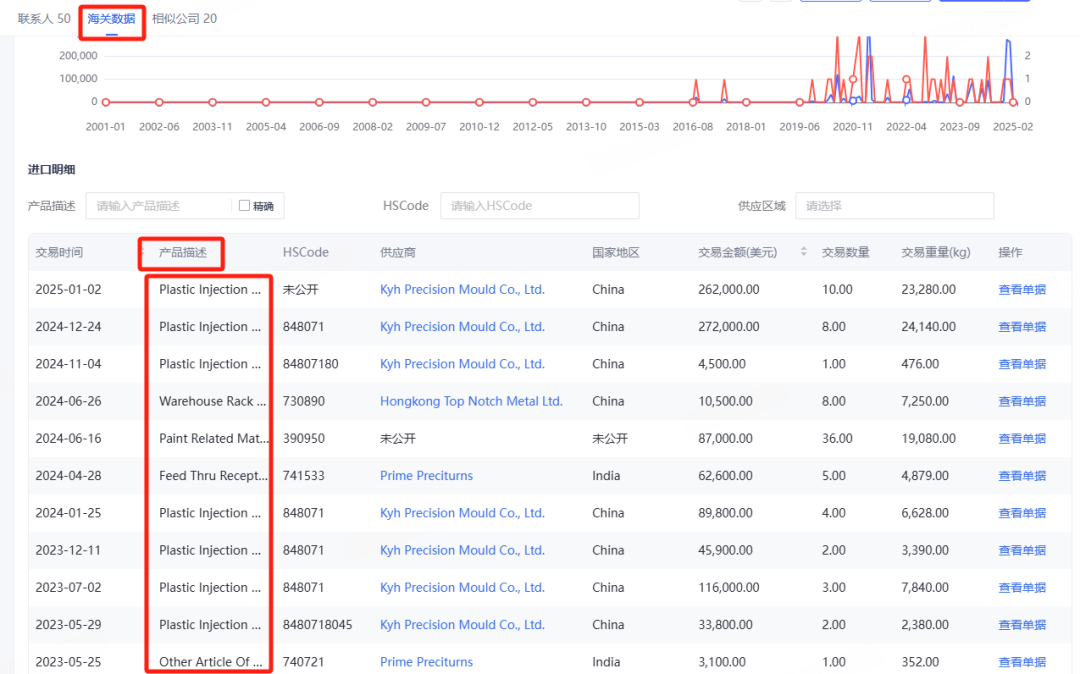Focus the 请输入产品描述 input field
Viewport: 1080px width, 674px height.
(x=158, y=205)
